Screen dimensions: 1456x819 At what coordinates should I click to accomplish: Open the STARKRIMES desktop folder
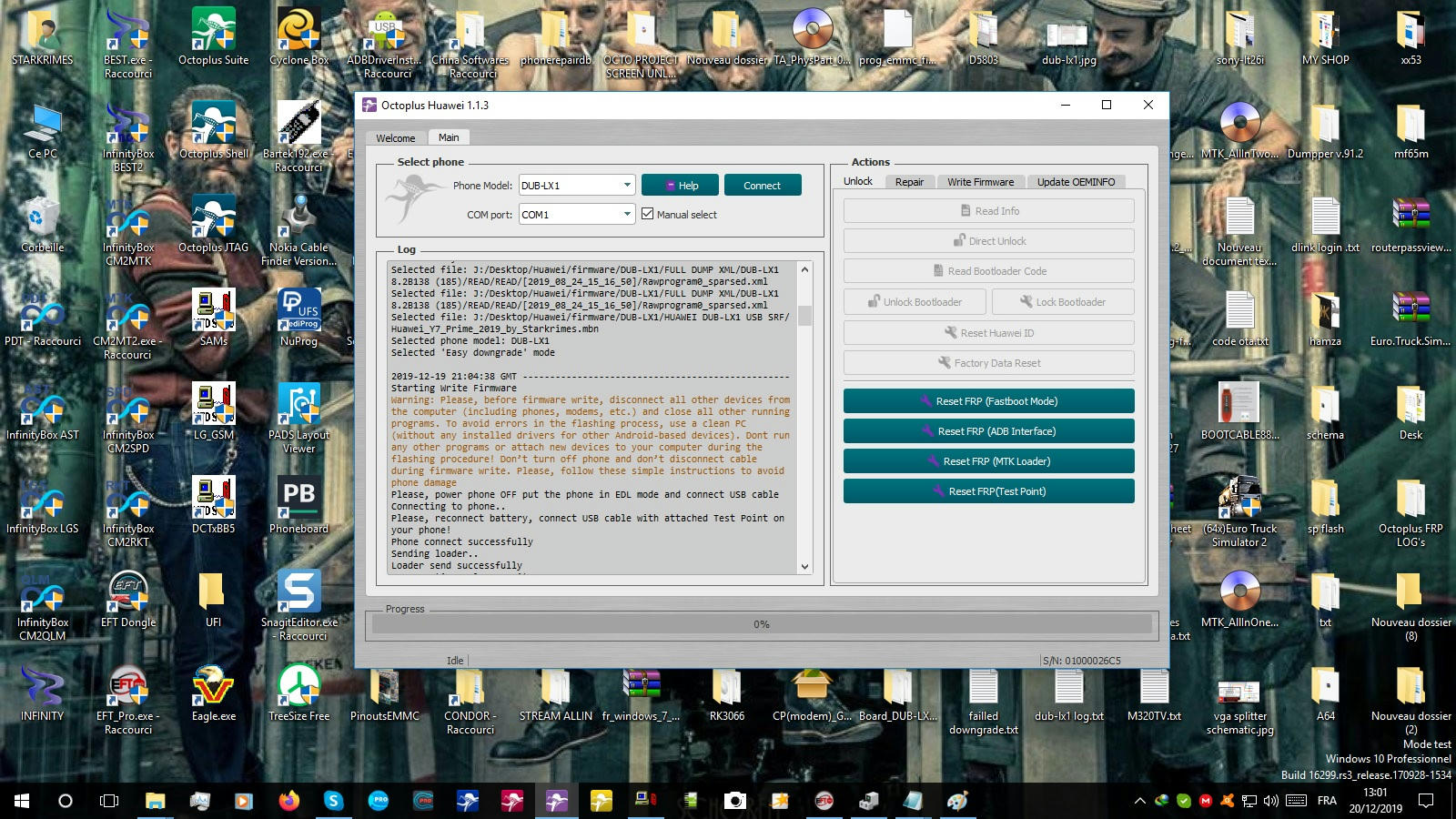pos(43,36)
